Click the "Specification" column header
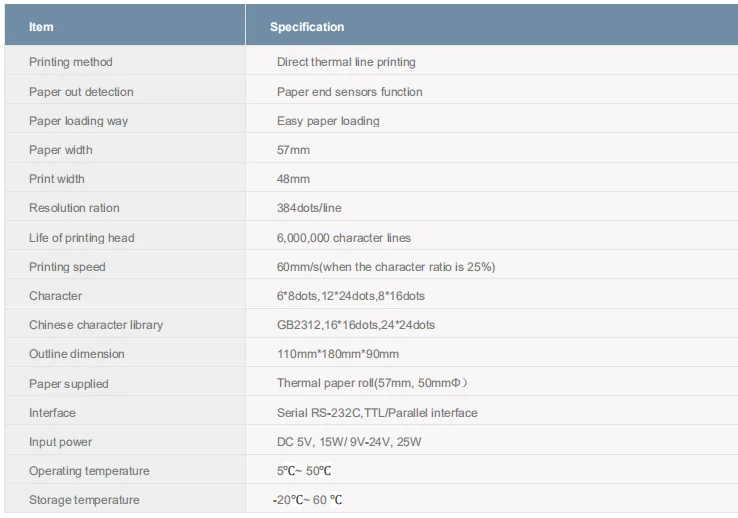The image size is (738, 518). click(307, 27)
